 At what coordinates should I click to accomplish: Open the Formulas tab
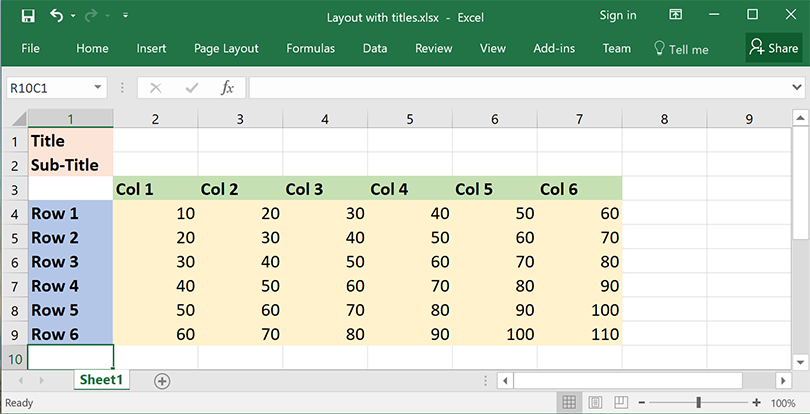[310, 49]
